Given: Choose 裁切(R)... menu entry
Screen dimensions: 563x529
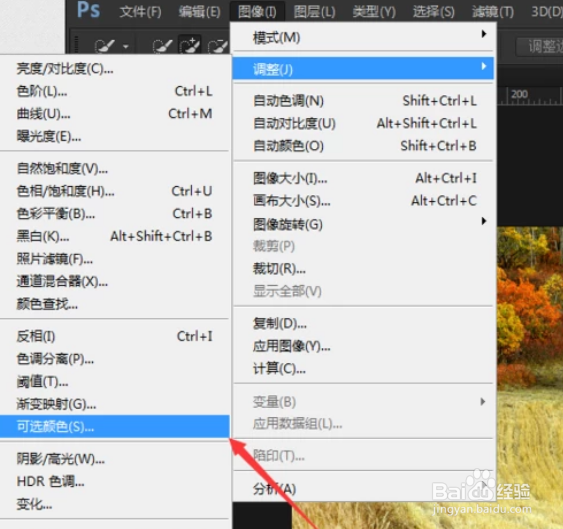Looking at the screenshot, I should [x=364, y=269].
